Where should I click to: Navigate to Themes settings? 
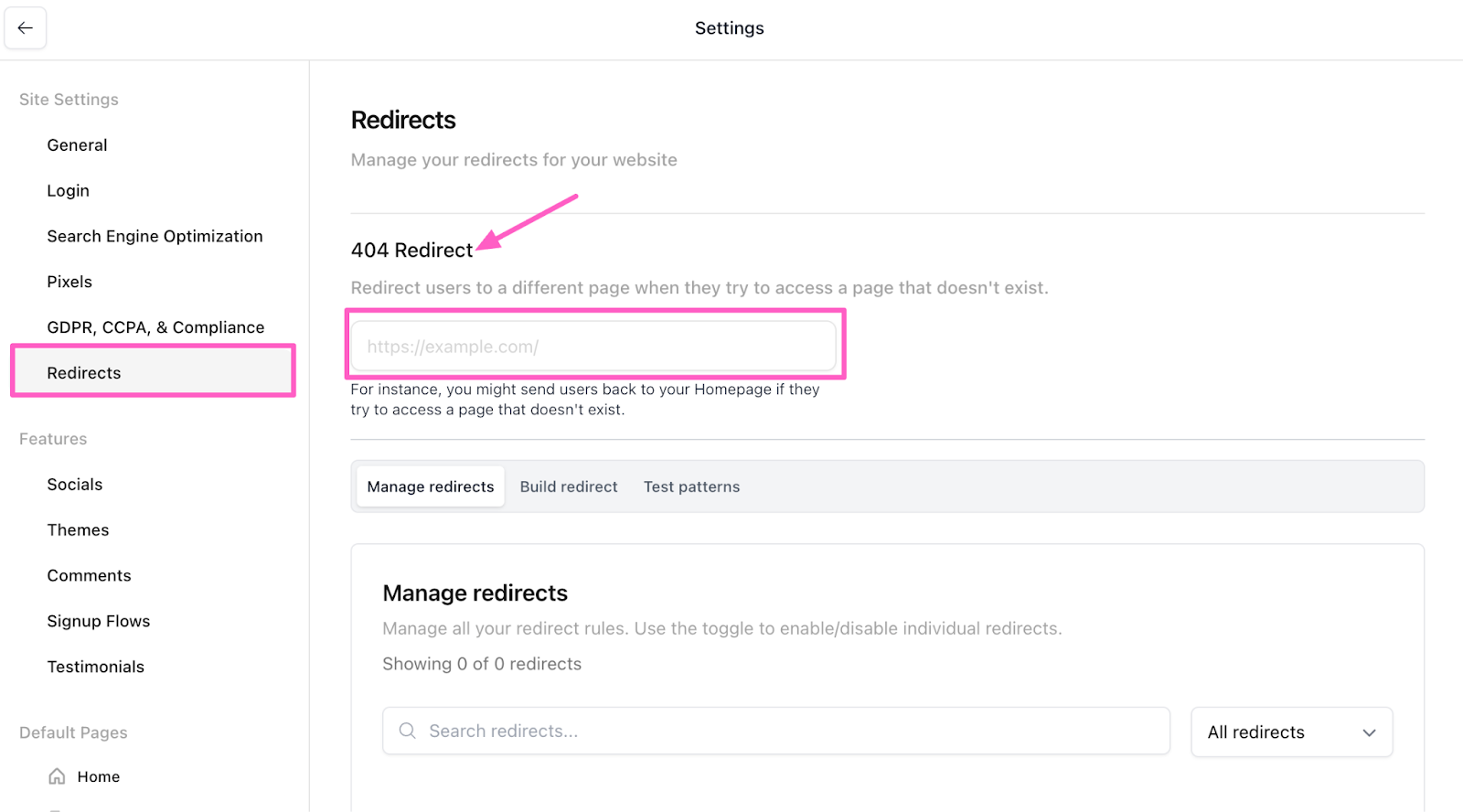[x=78, y=530]
